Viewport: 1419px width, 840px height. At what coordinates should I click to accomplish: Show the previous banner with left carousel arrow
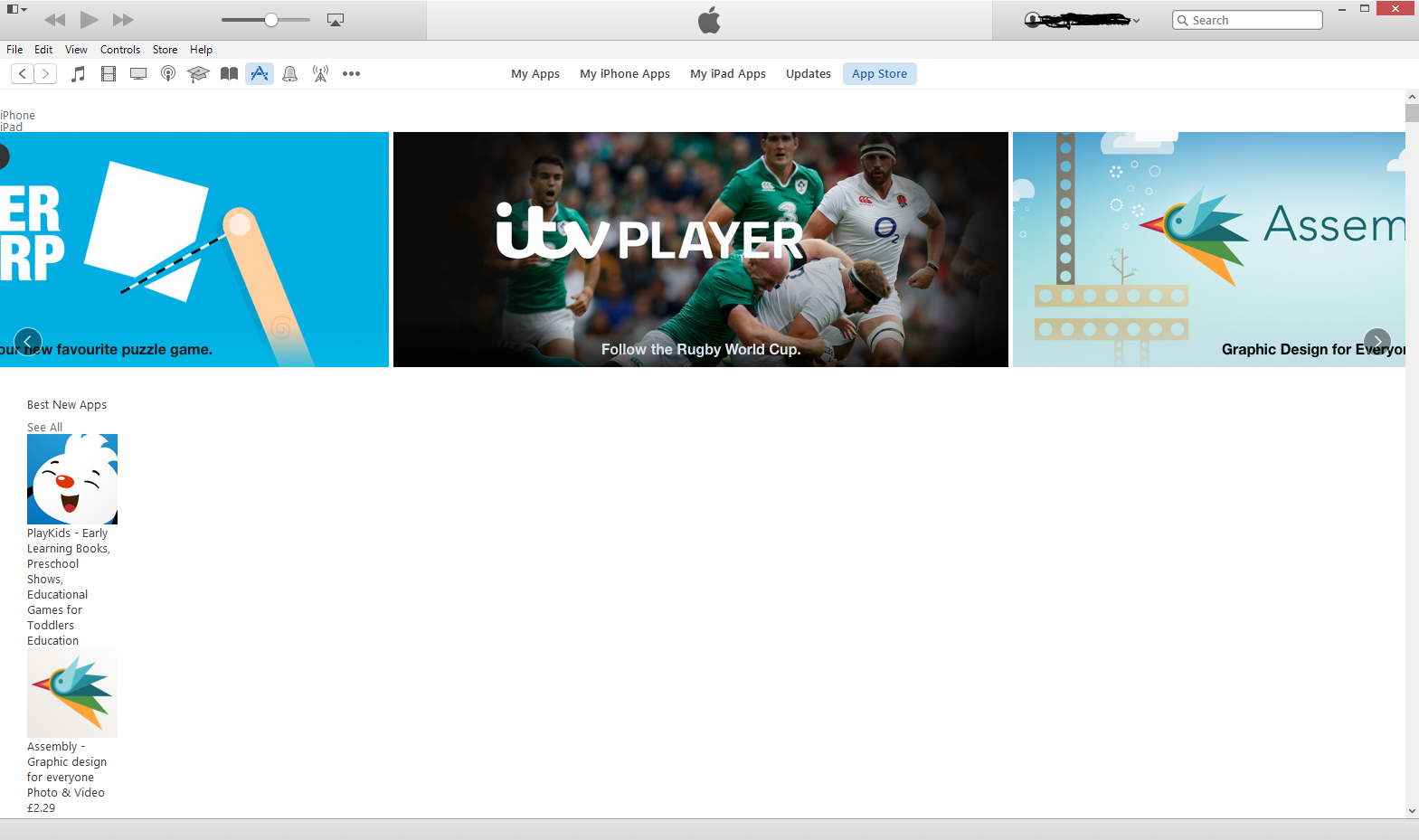point(28,341)
